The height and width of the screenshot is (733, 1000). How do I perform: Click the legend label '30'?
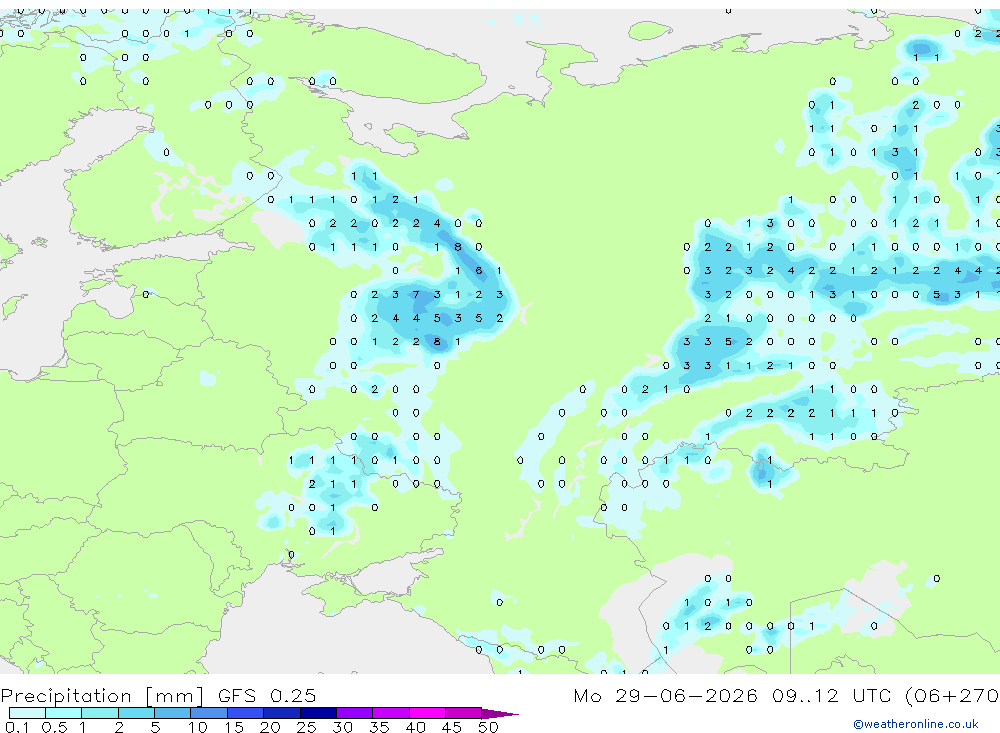343,727
